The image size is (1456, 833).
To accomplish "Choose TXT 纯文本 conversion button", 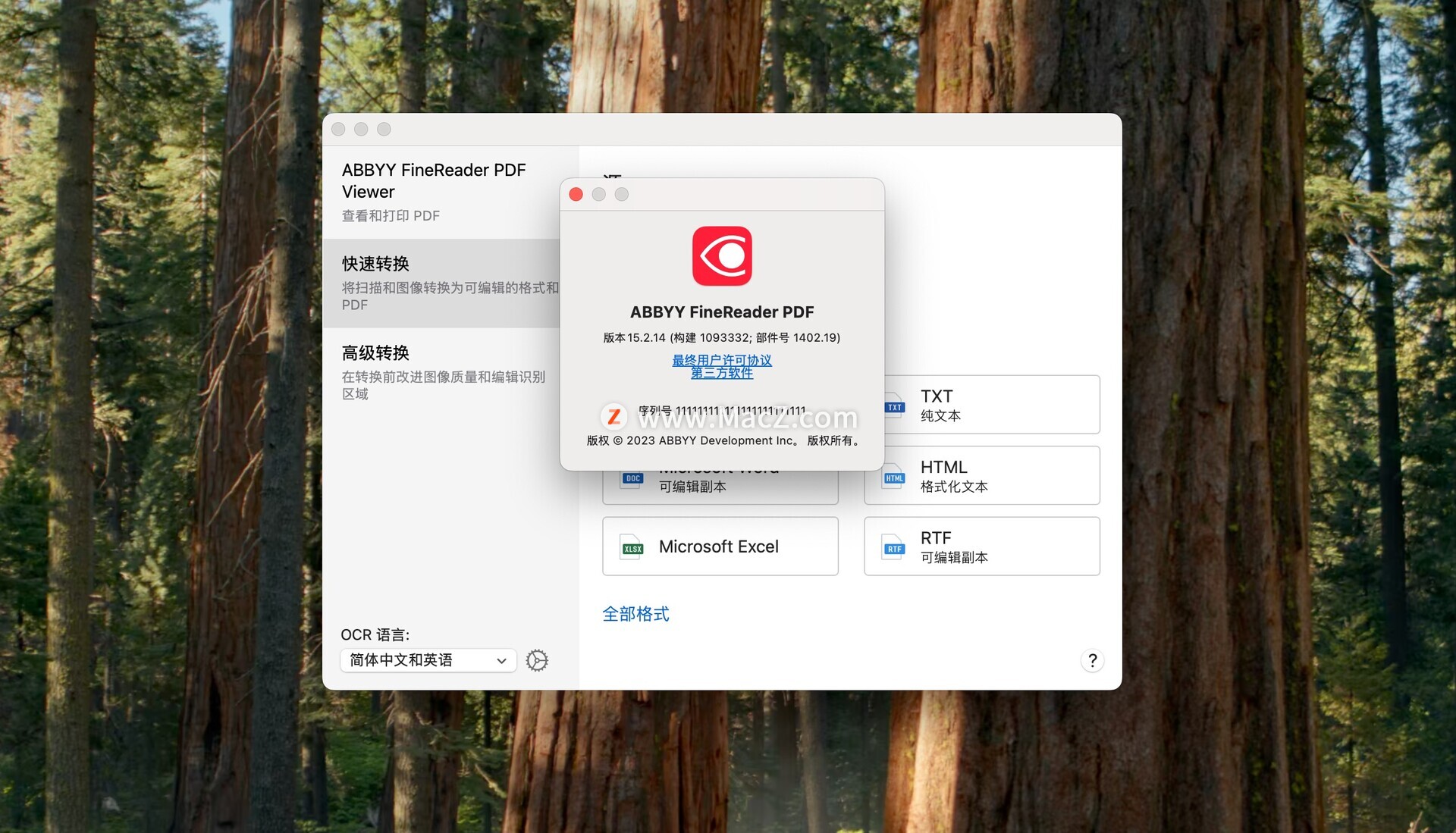I will click(992, 405).
